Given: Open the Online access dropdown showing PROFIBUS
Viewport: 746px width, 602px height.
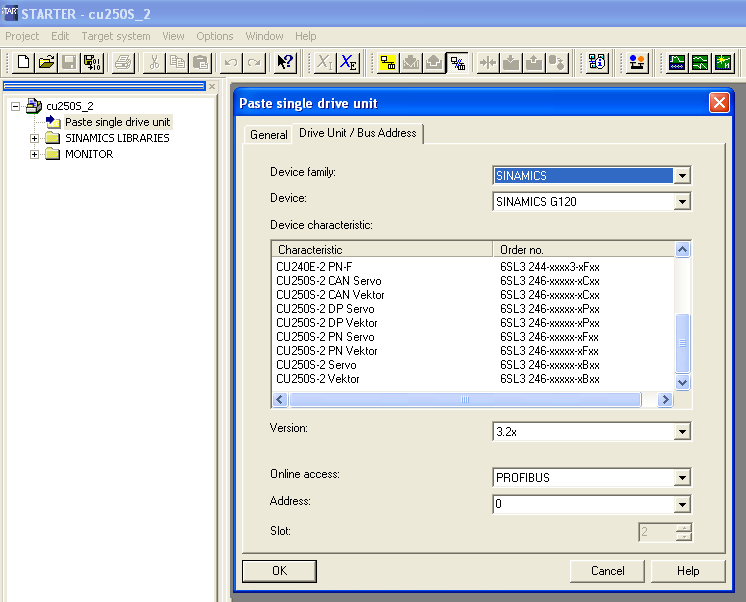Looking at the screenshot, I should tap(682, 477).
